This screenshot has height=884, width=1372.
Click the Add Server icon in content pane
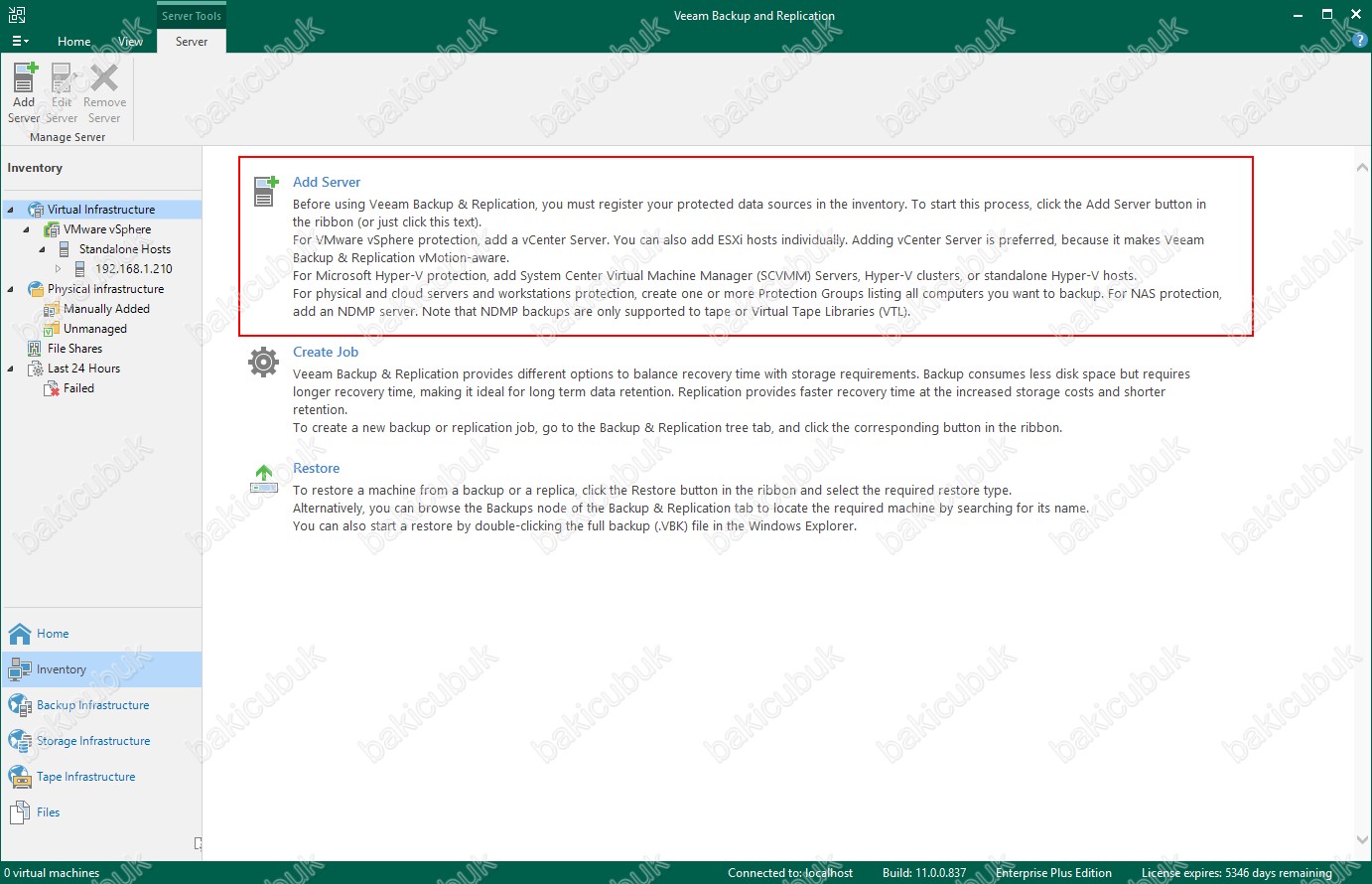coord(264,191)
